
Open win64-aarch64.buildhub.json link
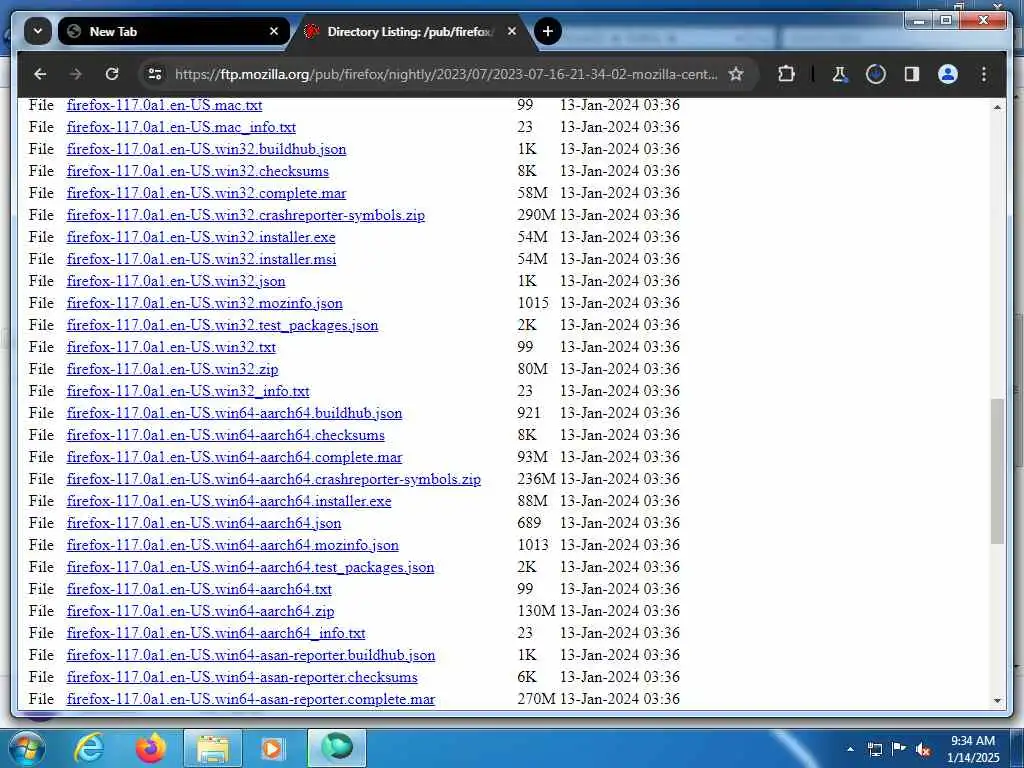click(234, 413)
